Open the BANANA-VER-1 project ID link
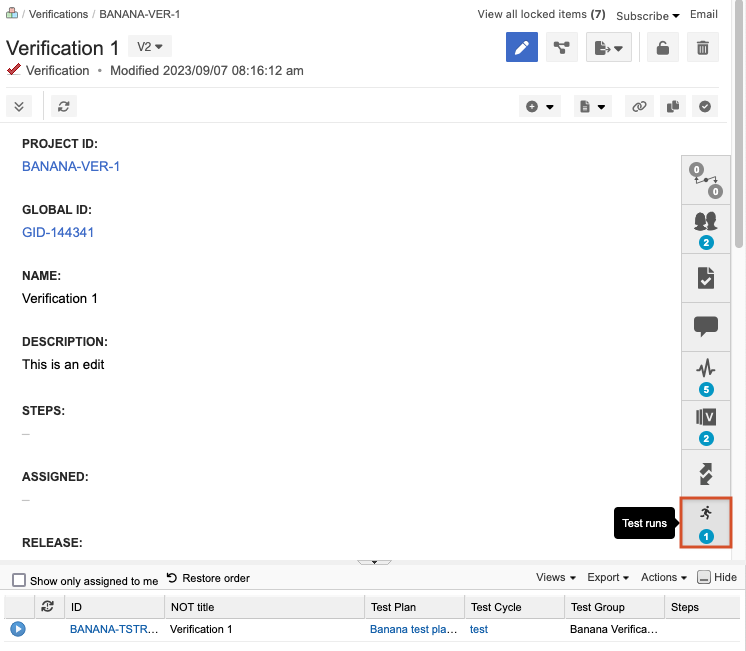 (x=71, y=166)
